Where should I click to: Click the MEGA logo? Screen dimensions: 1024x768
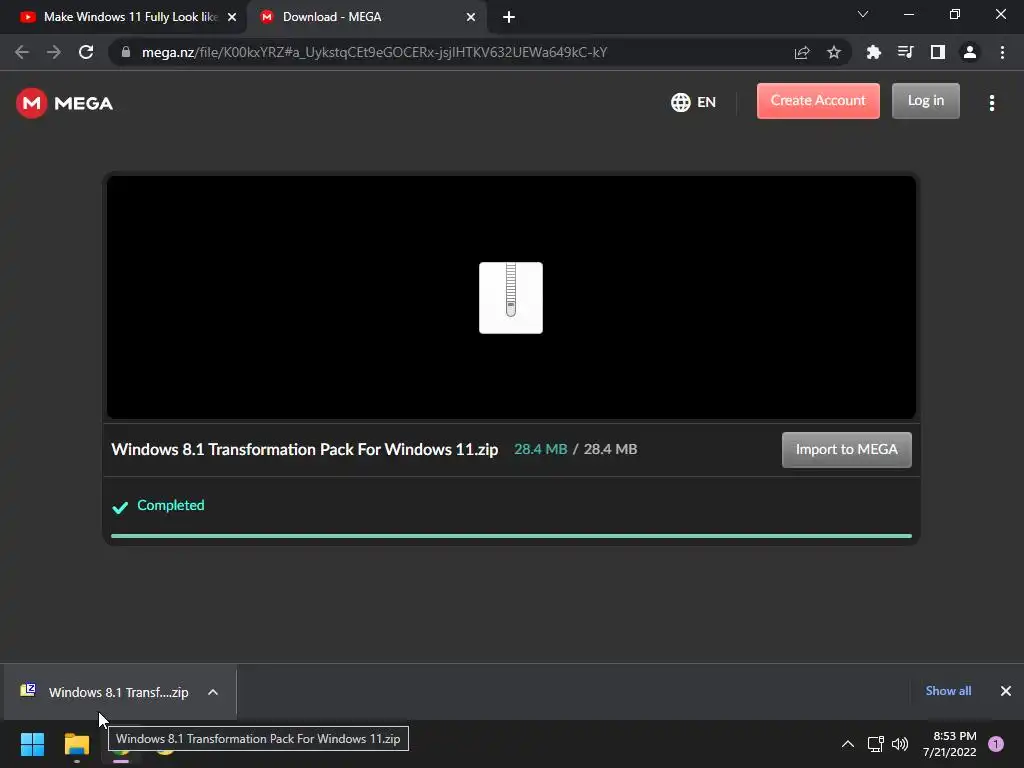tap(64, 103)
